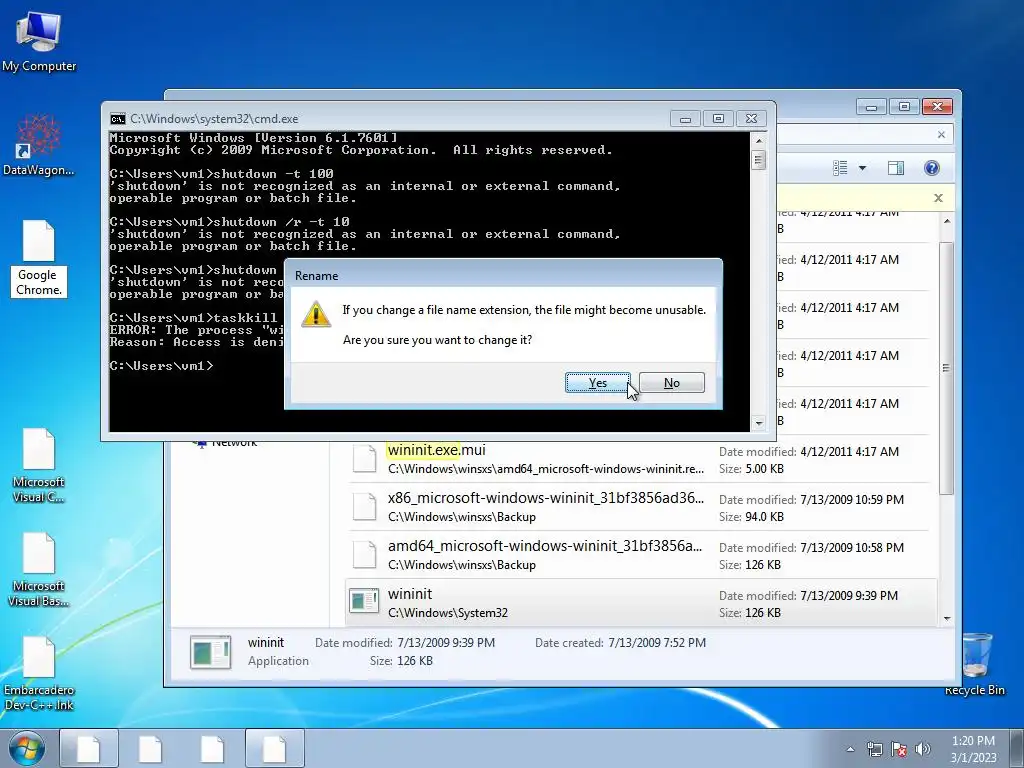
Task: Click Explorer results scrollbar down arrow
Action: click(x=947, y=618)
